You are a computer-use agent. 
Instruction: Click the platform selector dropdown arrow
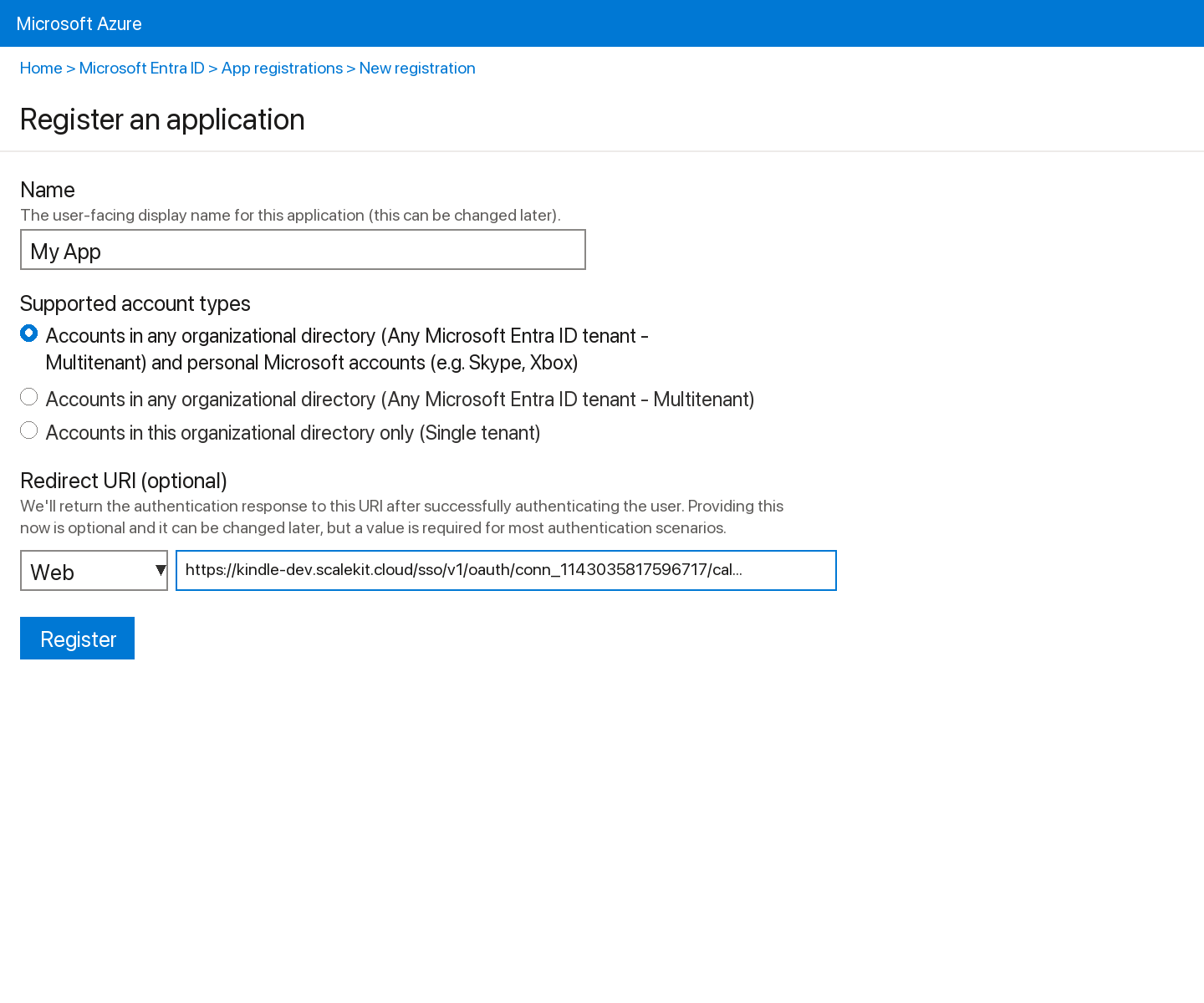[160, 569]
